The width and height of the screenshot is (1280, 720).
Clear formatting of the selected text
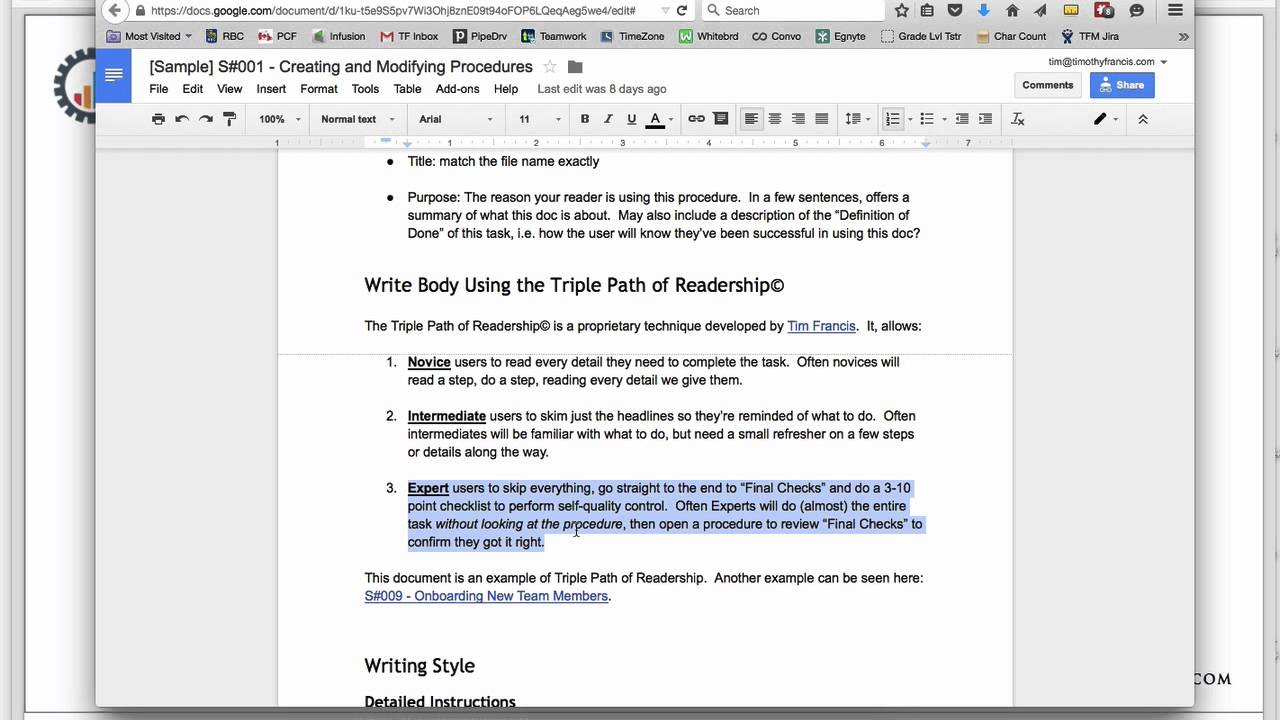click(x=1018, y=119)
